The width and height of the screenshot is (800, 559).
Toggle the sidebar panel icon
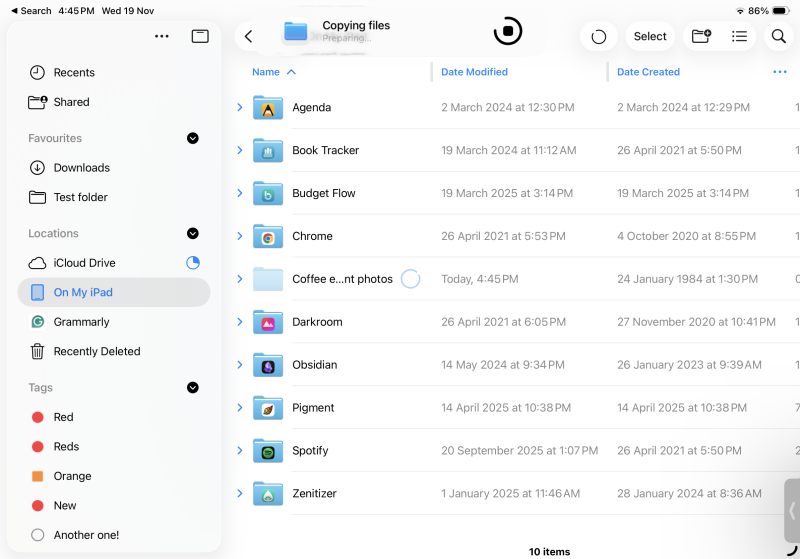point(200,36)
